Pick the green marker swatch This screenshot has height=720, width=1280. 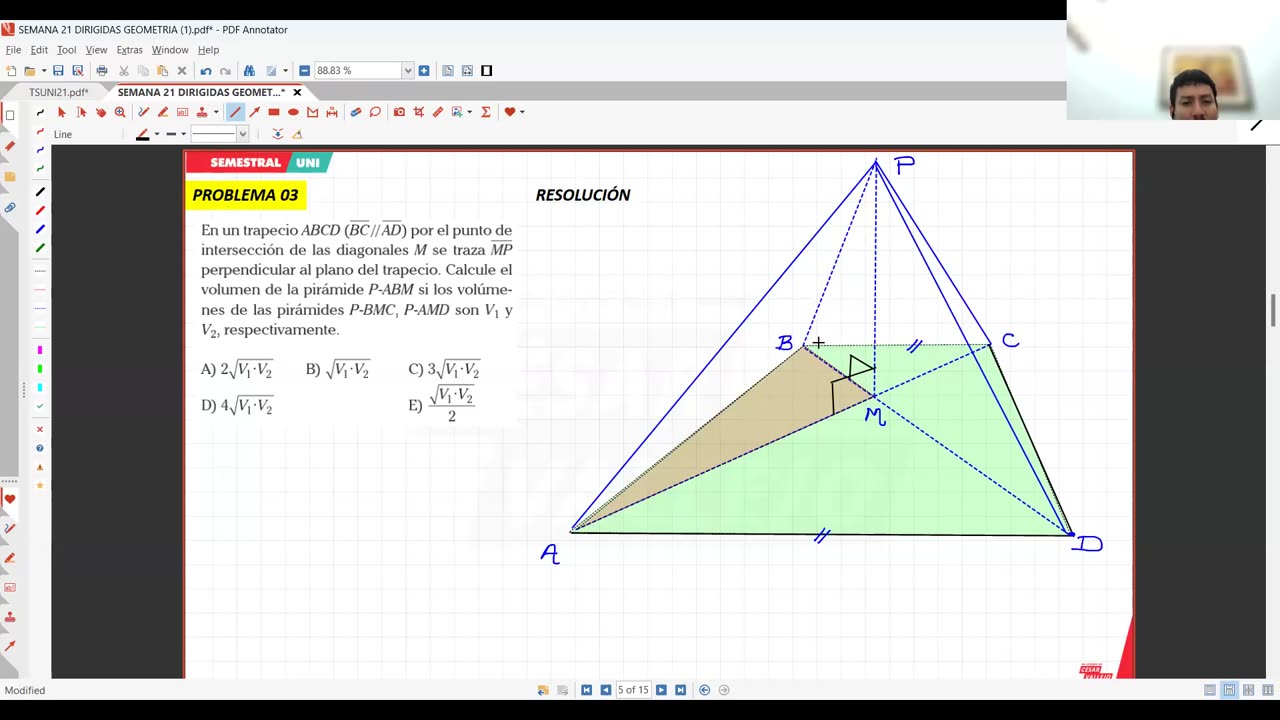coord(40,369)
